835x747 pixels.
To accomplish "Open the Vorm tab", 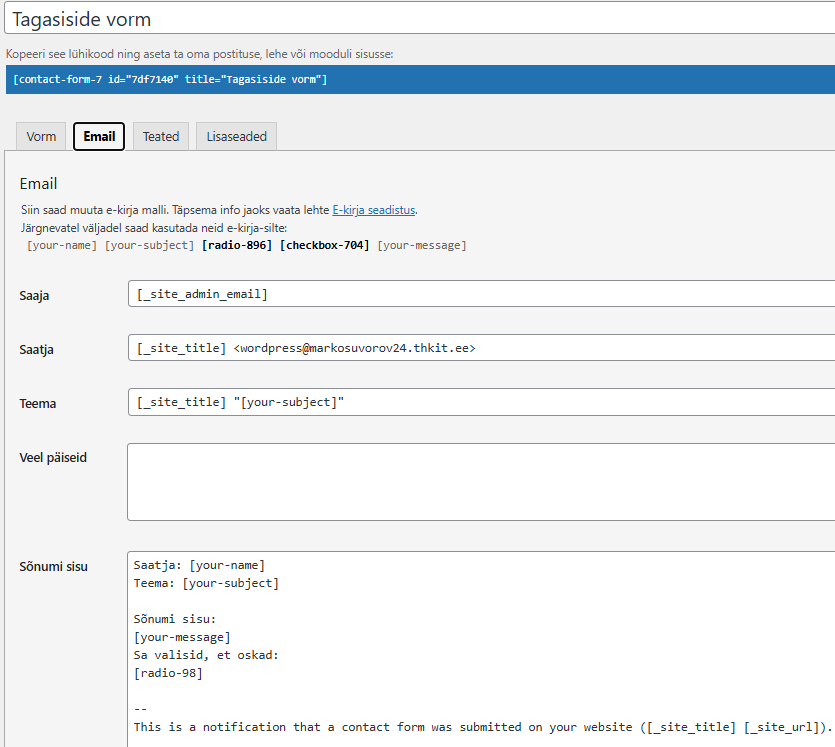I will 41,137.
